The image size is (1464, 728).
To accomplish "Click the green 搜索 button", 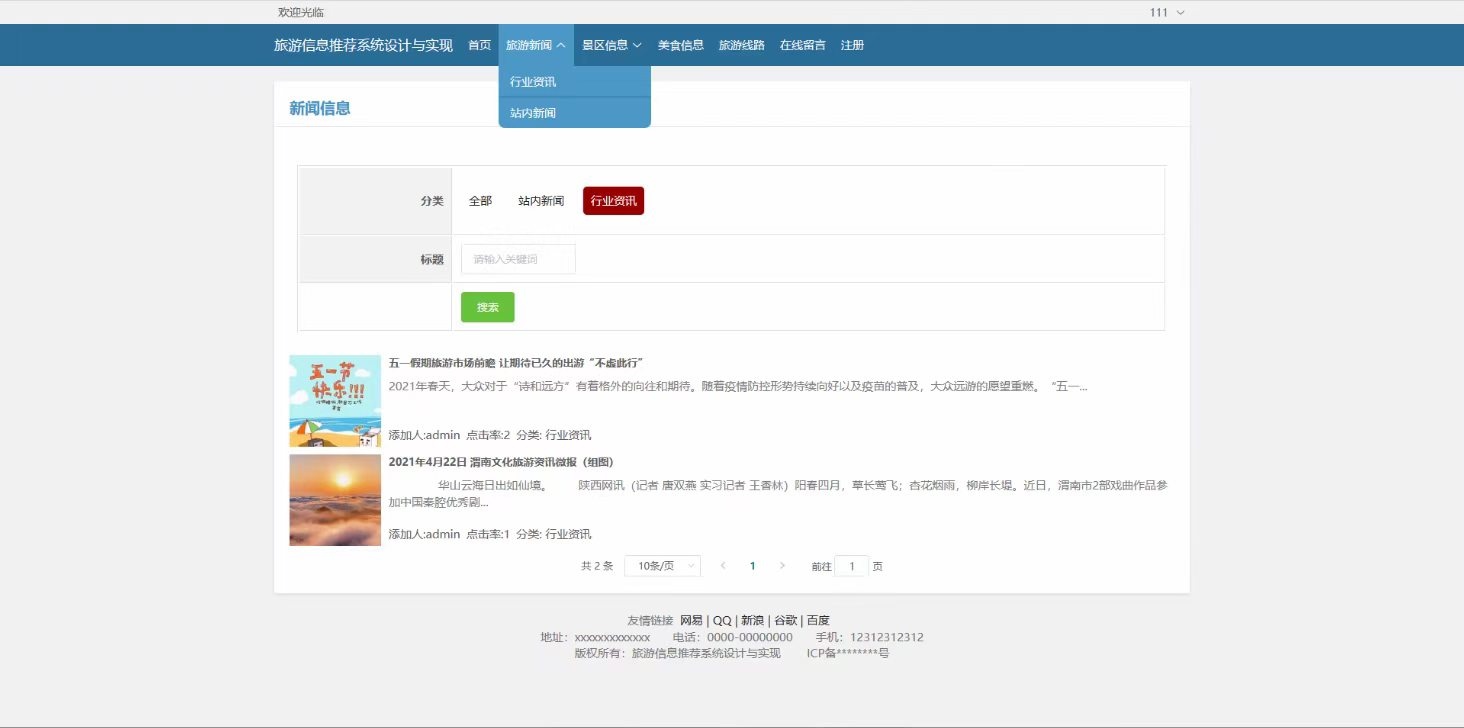I will coord(488,307).
